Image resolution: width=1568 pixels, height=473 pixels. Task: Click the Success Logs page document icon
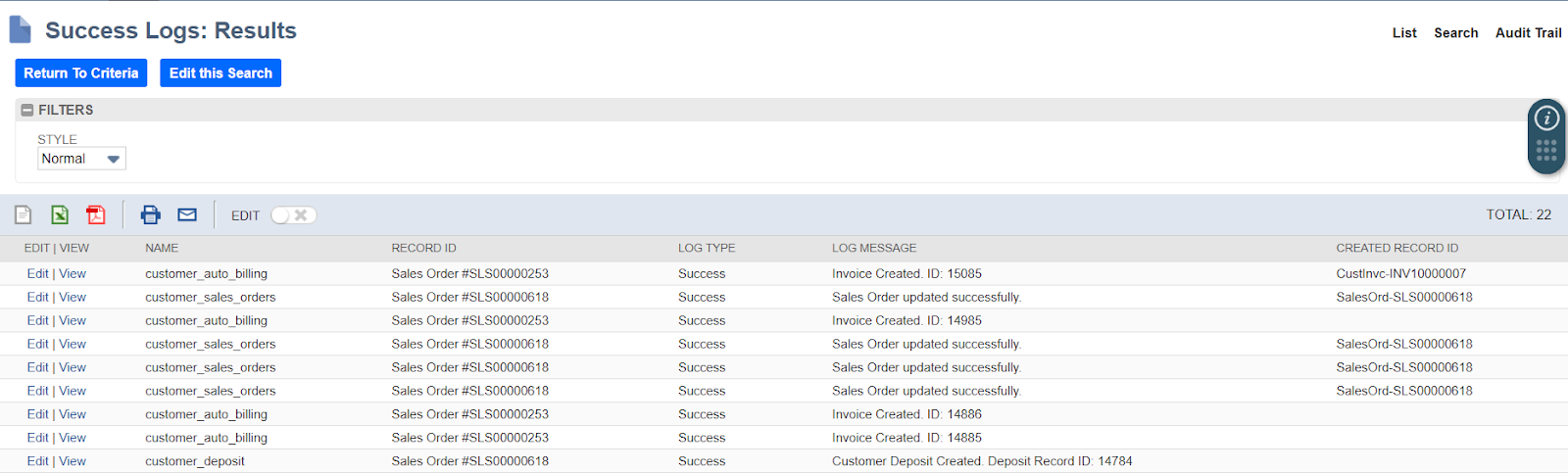(20, 30)
